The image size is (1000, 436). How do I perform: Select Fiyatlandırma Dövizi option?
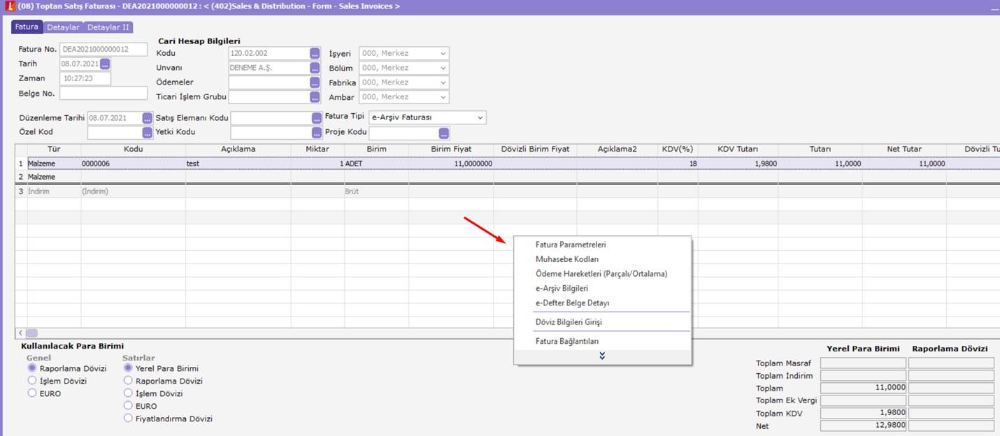tap(128, 418)
